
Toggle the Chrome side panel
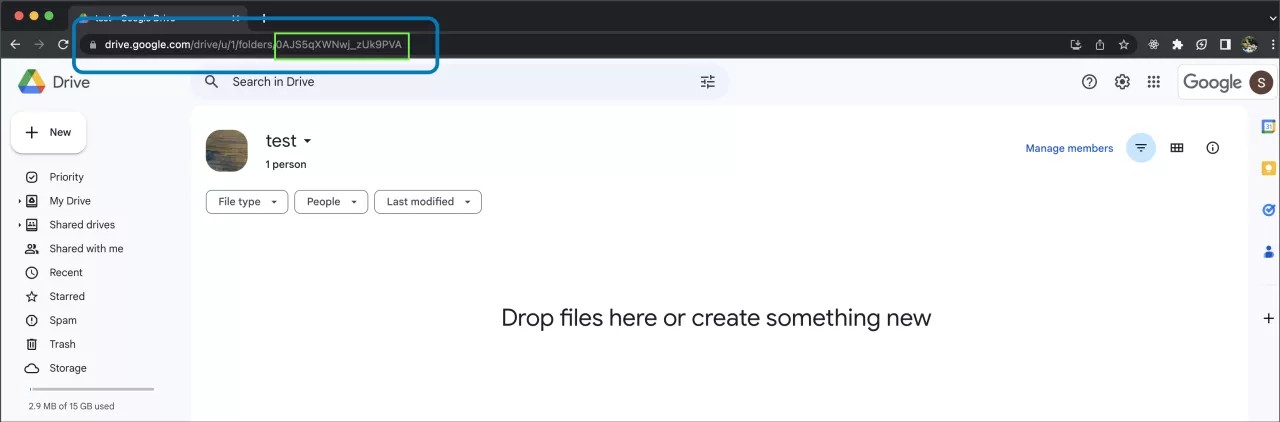(1225, 44)
